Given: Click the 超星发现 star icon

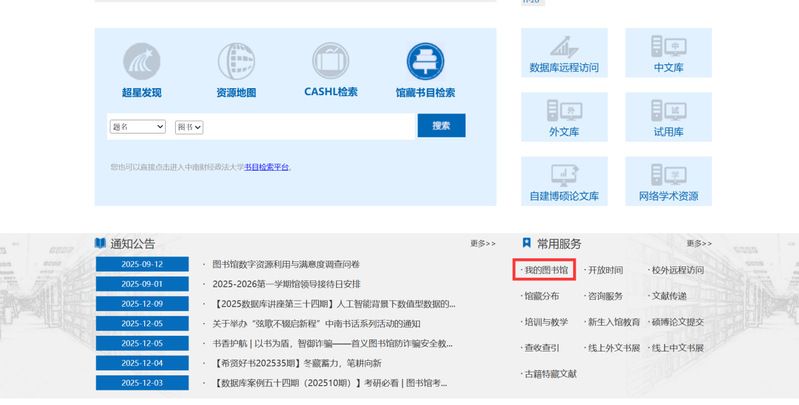Looking at the screenshot, I should (141, 62).
